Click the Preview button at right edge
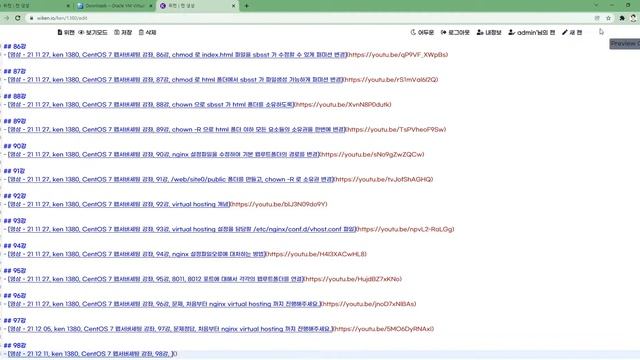Viewport: 640px width, 360px height. point(625,44)
